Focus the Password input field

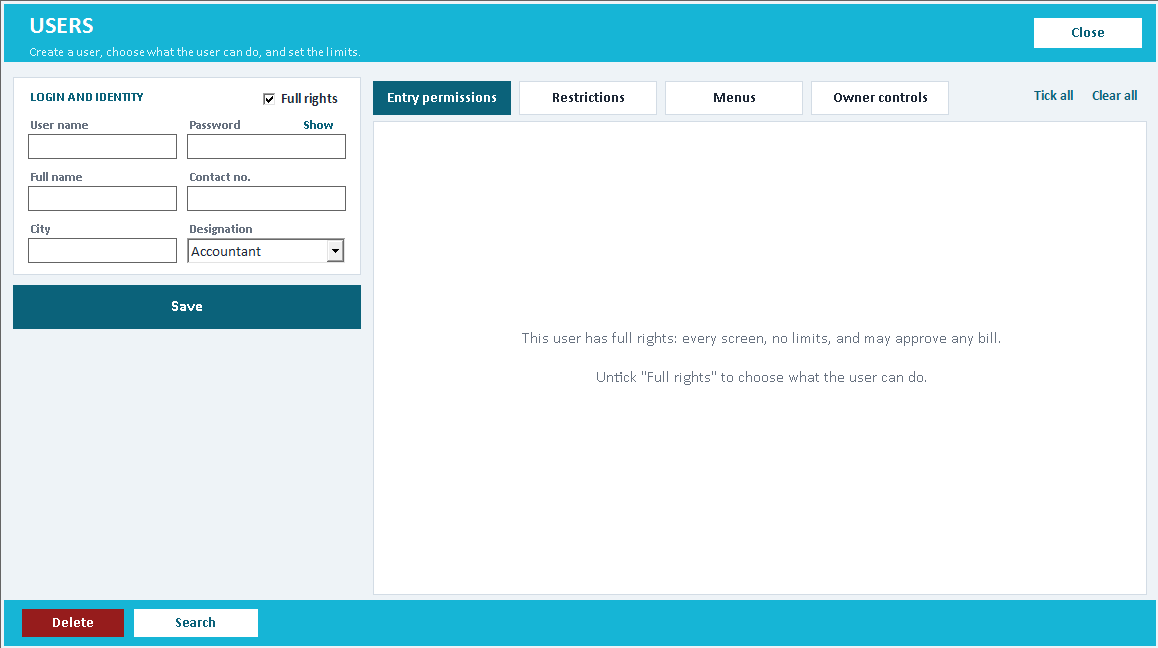point(267,146)
